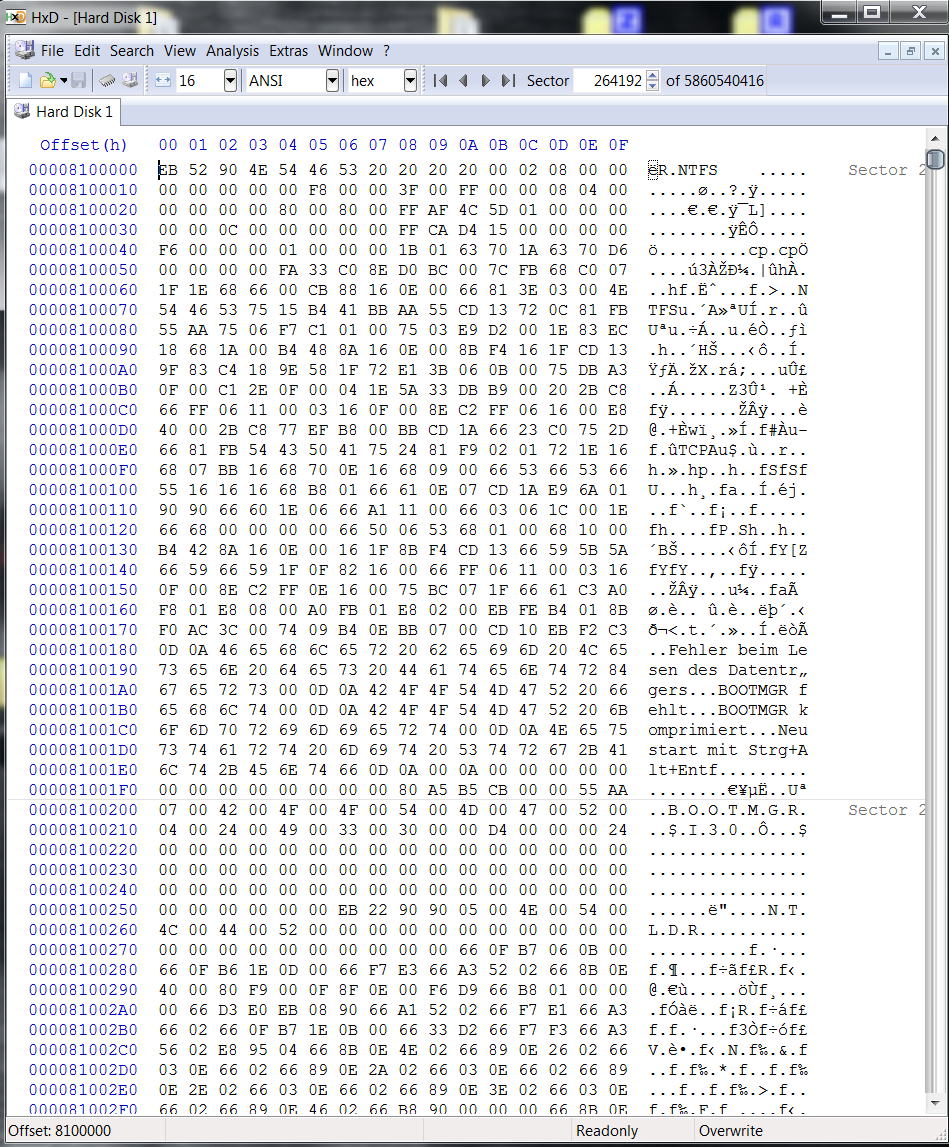The width and height of the screenshot is (949, 1147).
Task: Click decoded text 'Fehler beim Le'
Action: pos(738,650)
